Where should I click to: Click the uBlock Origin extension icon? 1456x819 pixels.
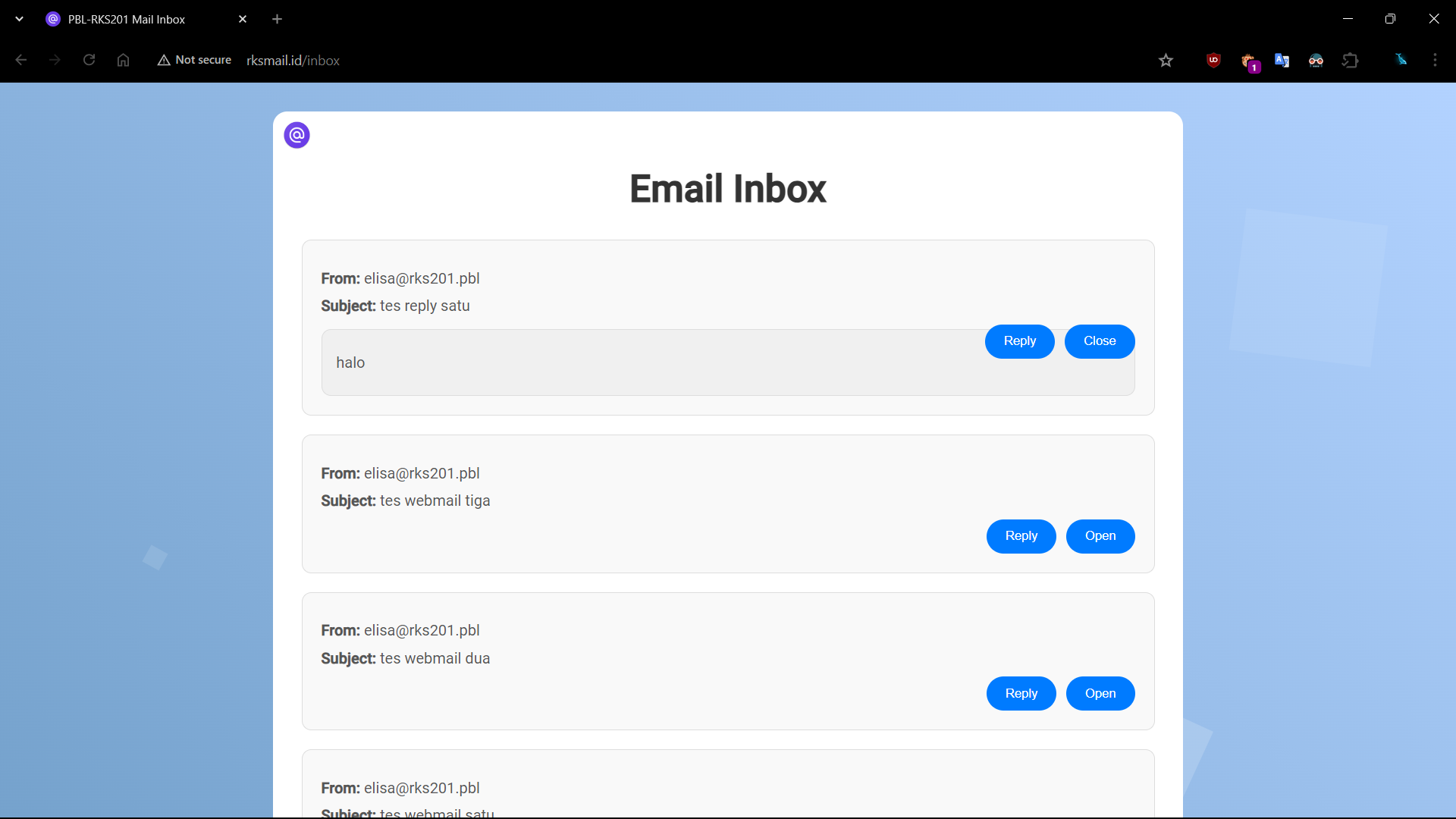click(1214, 60)
